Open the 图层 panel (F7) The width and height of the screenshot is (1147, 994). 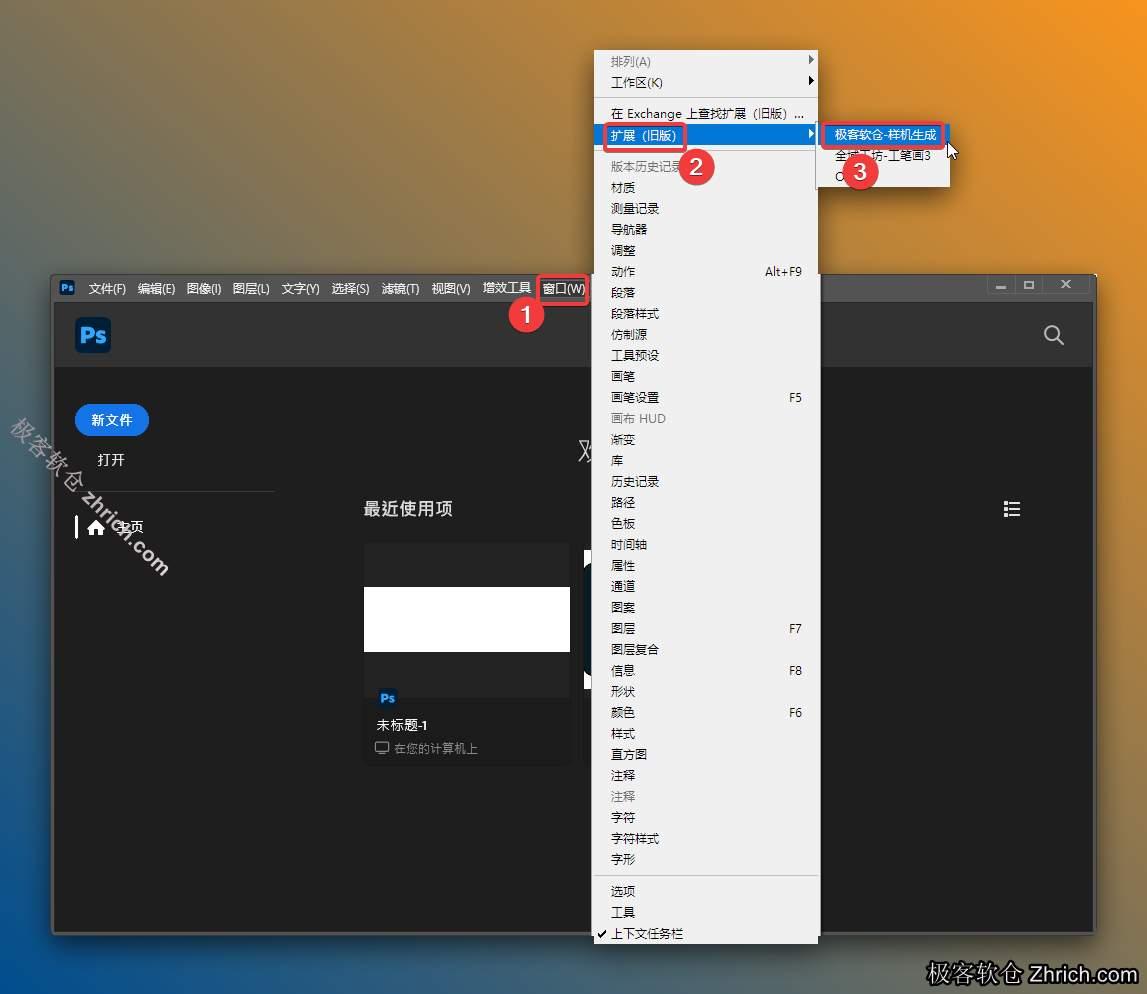706,629
